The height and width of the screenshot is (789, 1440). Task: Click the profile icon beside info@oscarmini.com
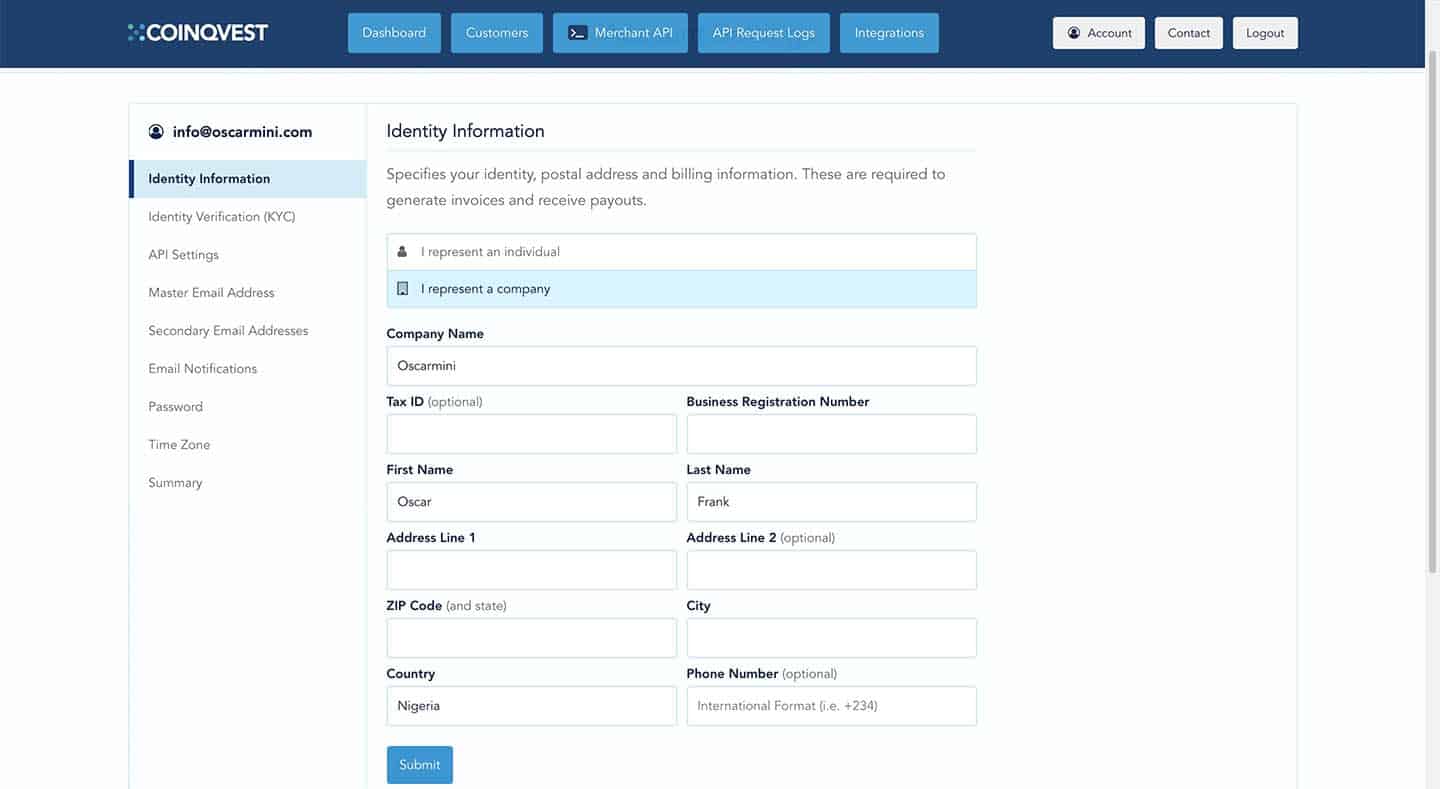(156, 132)
